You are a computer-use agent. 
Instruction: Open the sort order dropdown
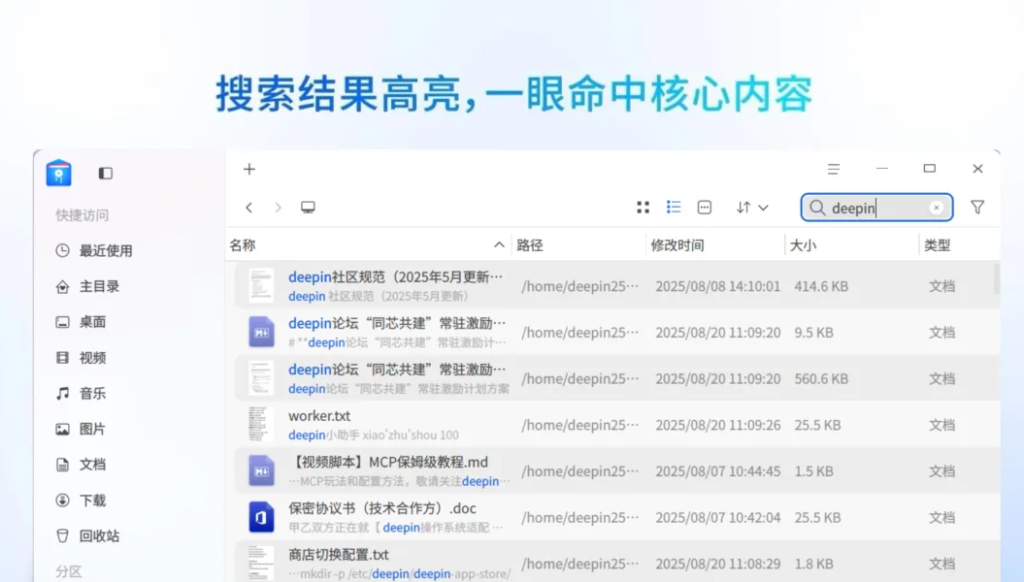click(x=752, y=207)
